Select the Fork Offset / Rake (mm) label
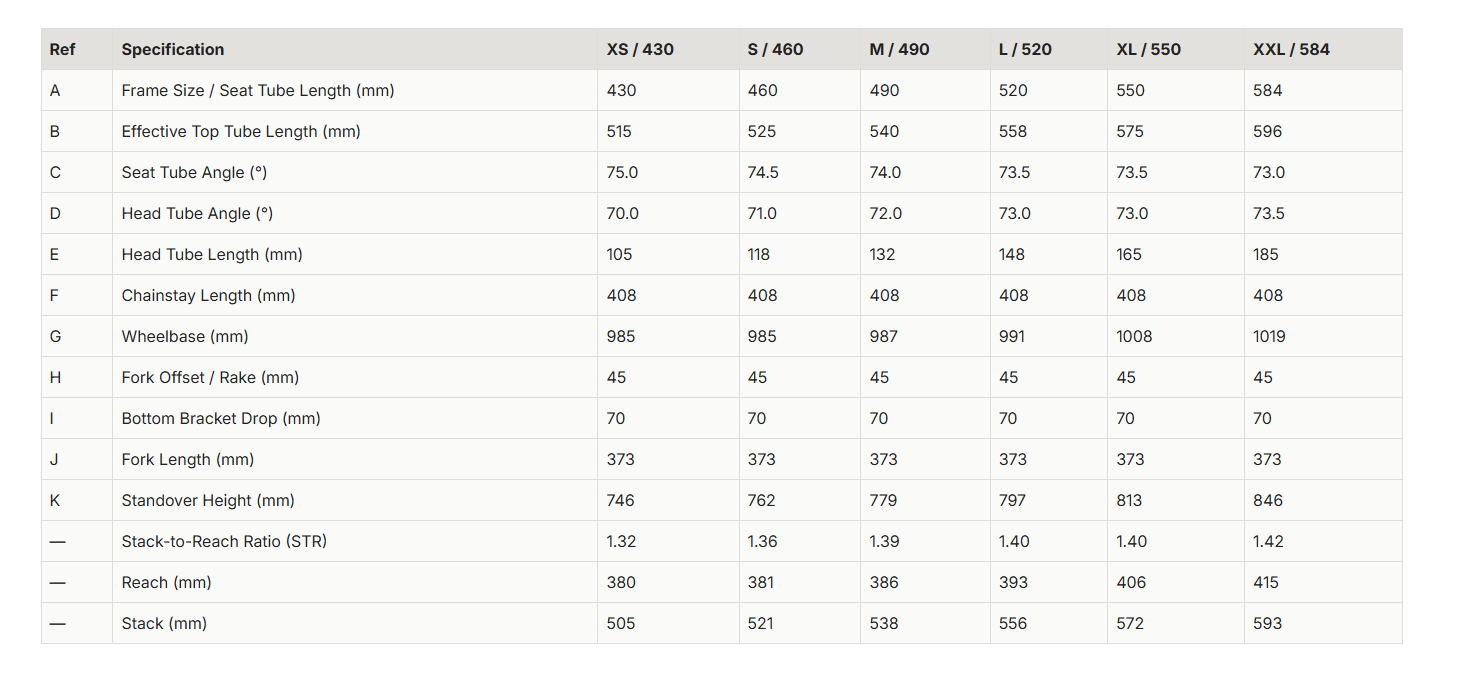Image resolution: width=1460 pixels, height=680 pixels. point(210,377)
